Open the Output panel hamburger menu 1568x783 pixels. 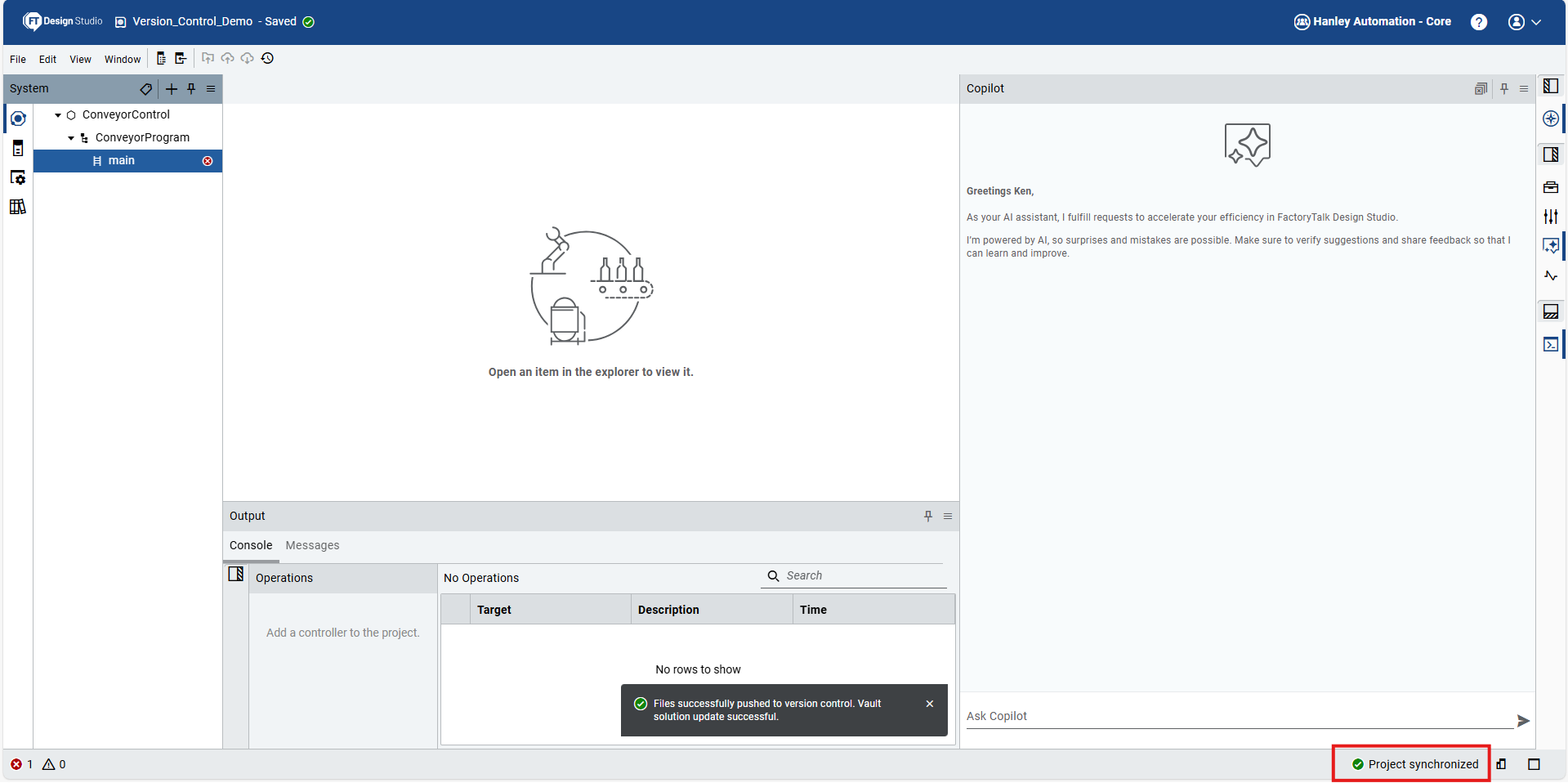coord(948,517)
